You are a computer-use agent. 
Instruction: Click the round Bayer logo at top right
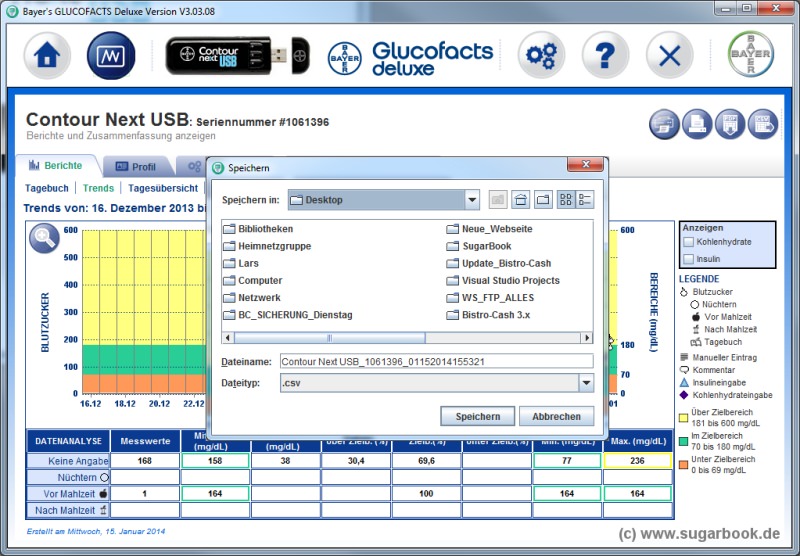click(751, 54)
